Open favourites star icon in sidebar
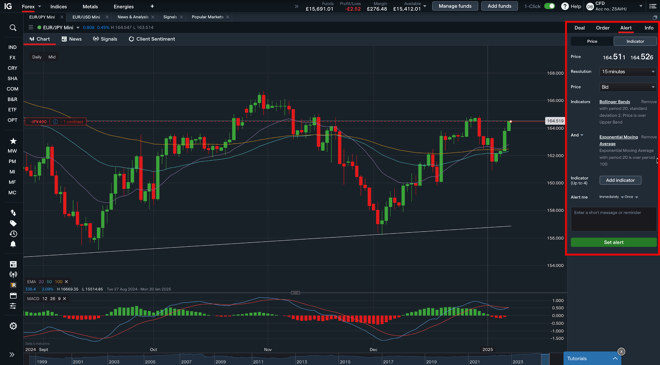Screen dimensions: 660x365 (13, 141)
